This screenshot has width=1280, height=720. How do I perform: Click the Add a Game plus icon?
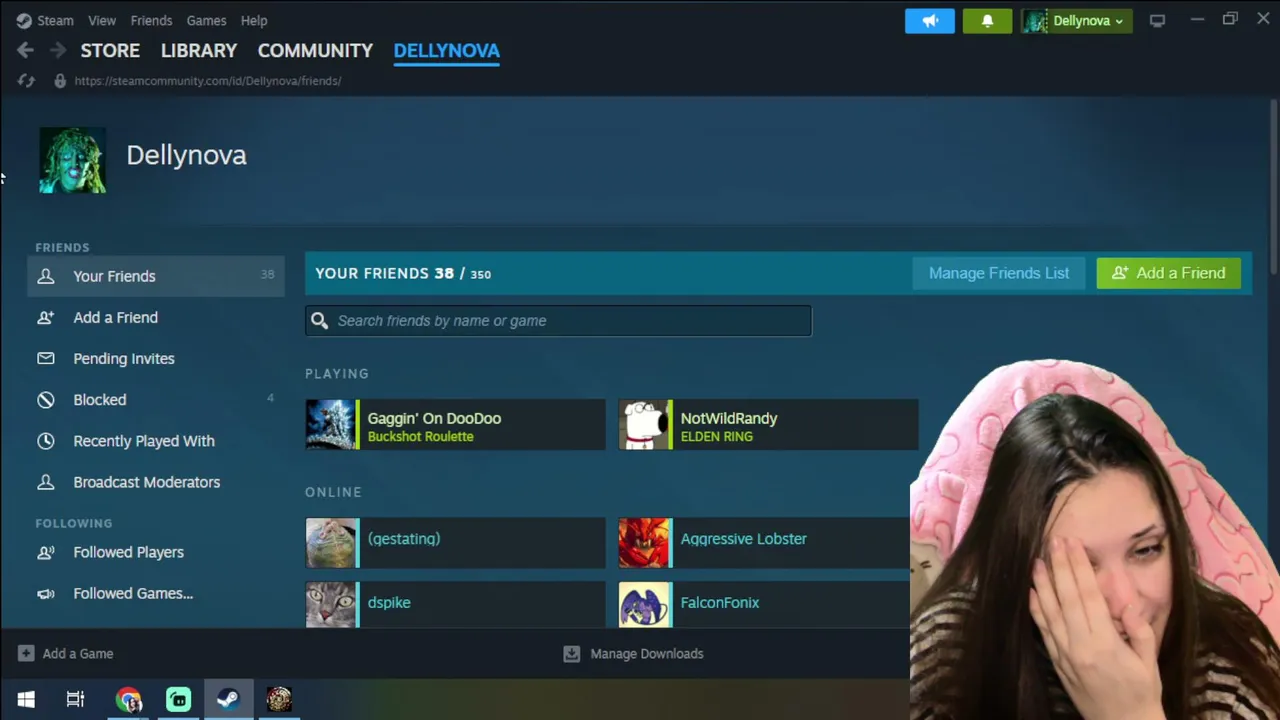(x=26, y=654)
